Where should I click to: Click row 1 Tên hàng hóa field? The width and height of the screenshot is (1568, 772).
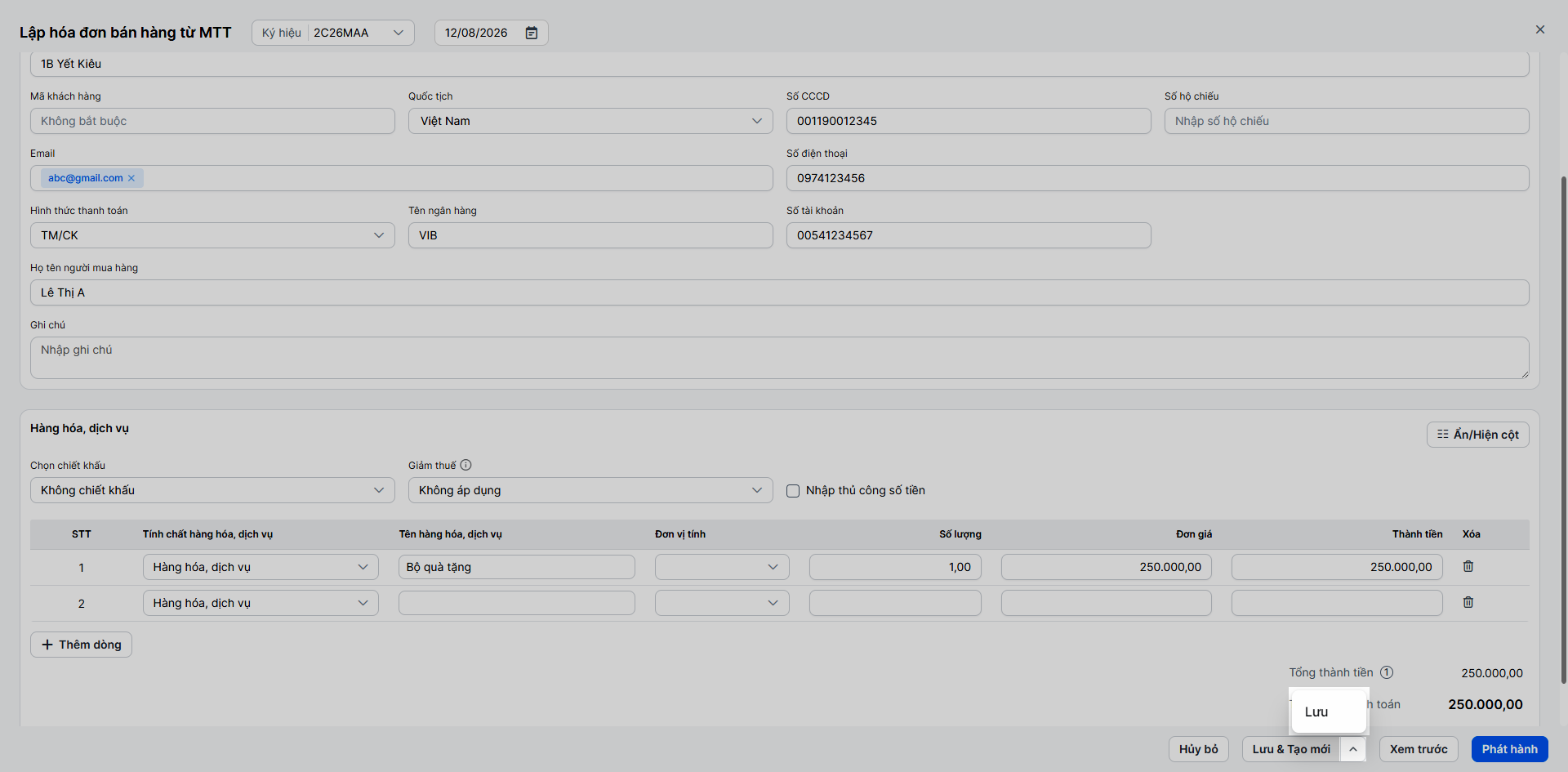pos(516,567)
